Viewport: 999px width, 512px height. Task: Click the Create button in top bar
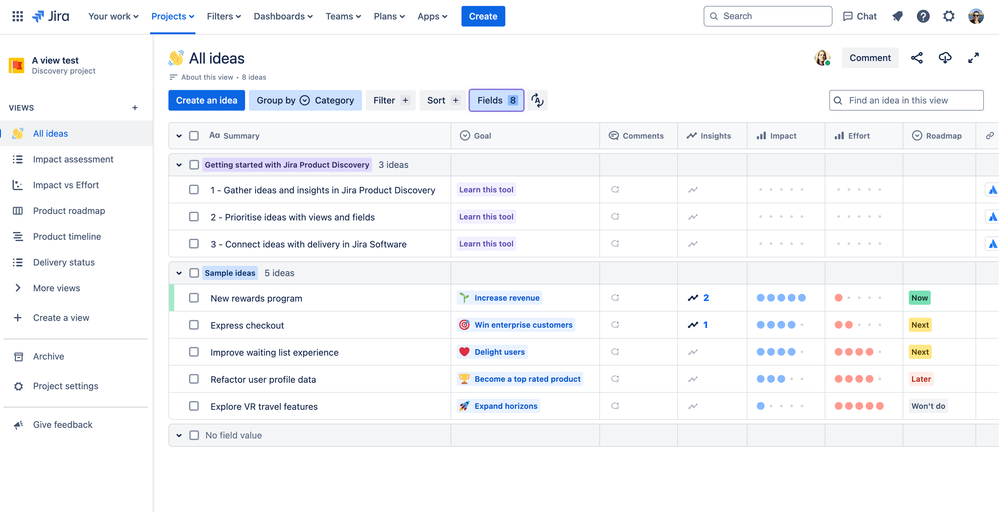483,17
